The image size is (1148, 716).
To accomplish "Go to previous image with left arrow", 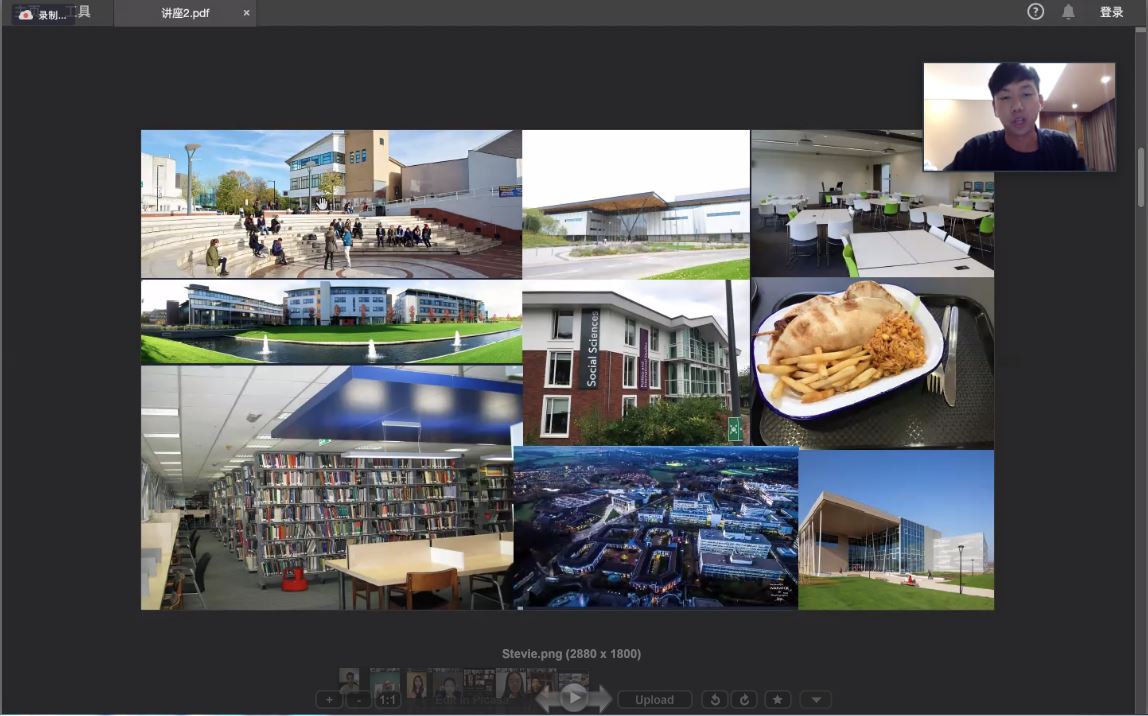I will [546, 699].
